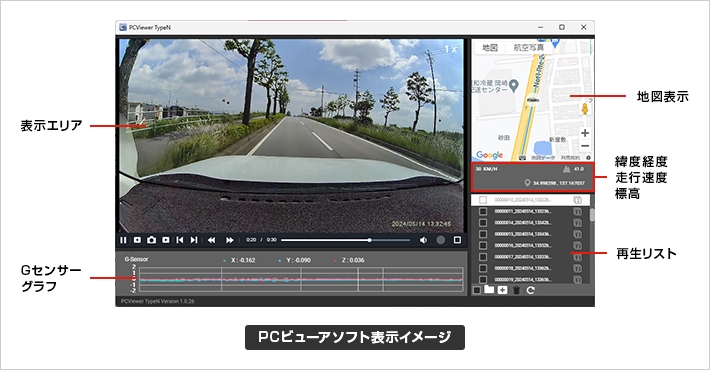
Task: Rewind the dashcam video
Action: pos(211,240)
